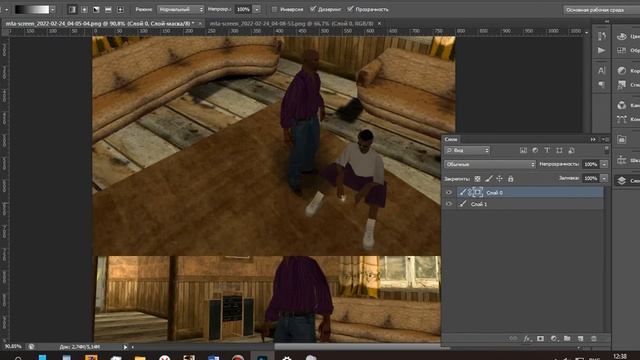Delete layer with trash icon
Image resolution: width=640 pixels, height=360 pixels.
[594, 338]
